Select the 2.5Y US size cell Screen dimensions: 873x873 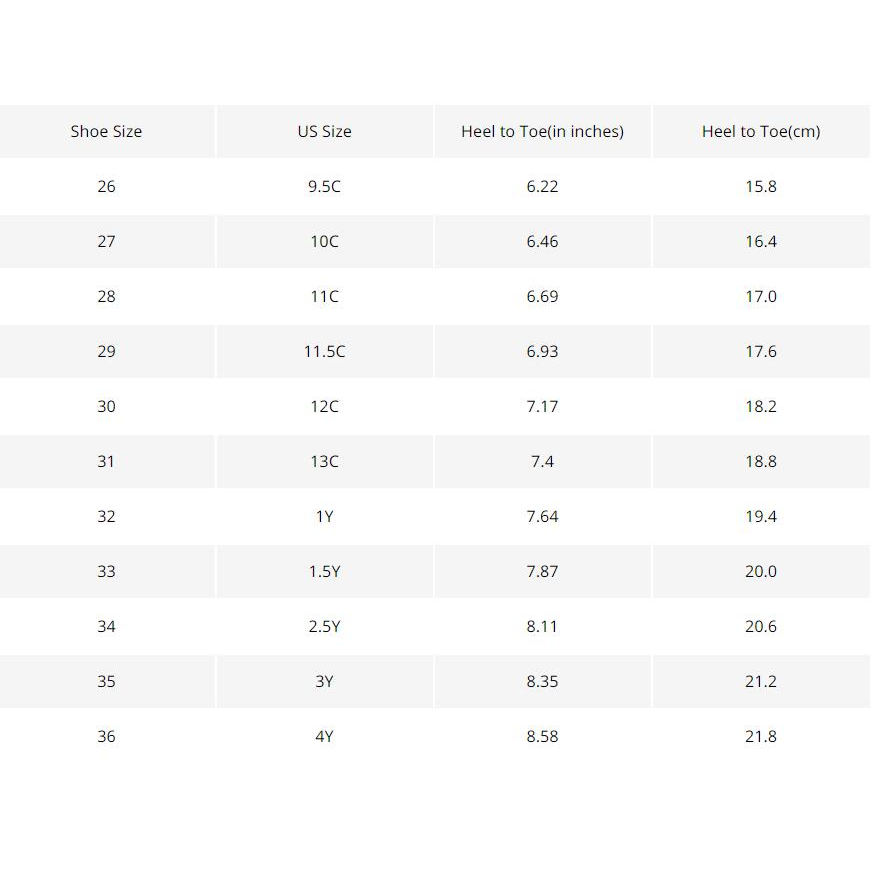coord(325,626)
